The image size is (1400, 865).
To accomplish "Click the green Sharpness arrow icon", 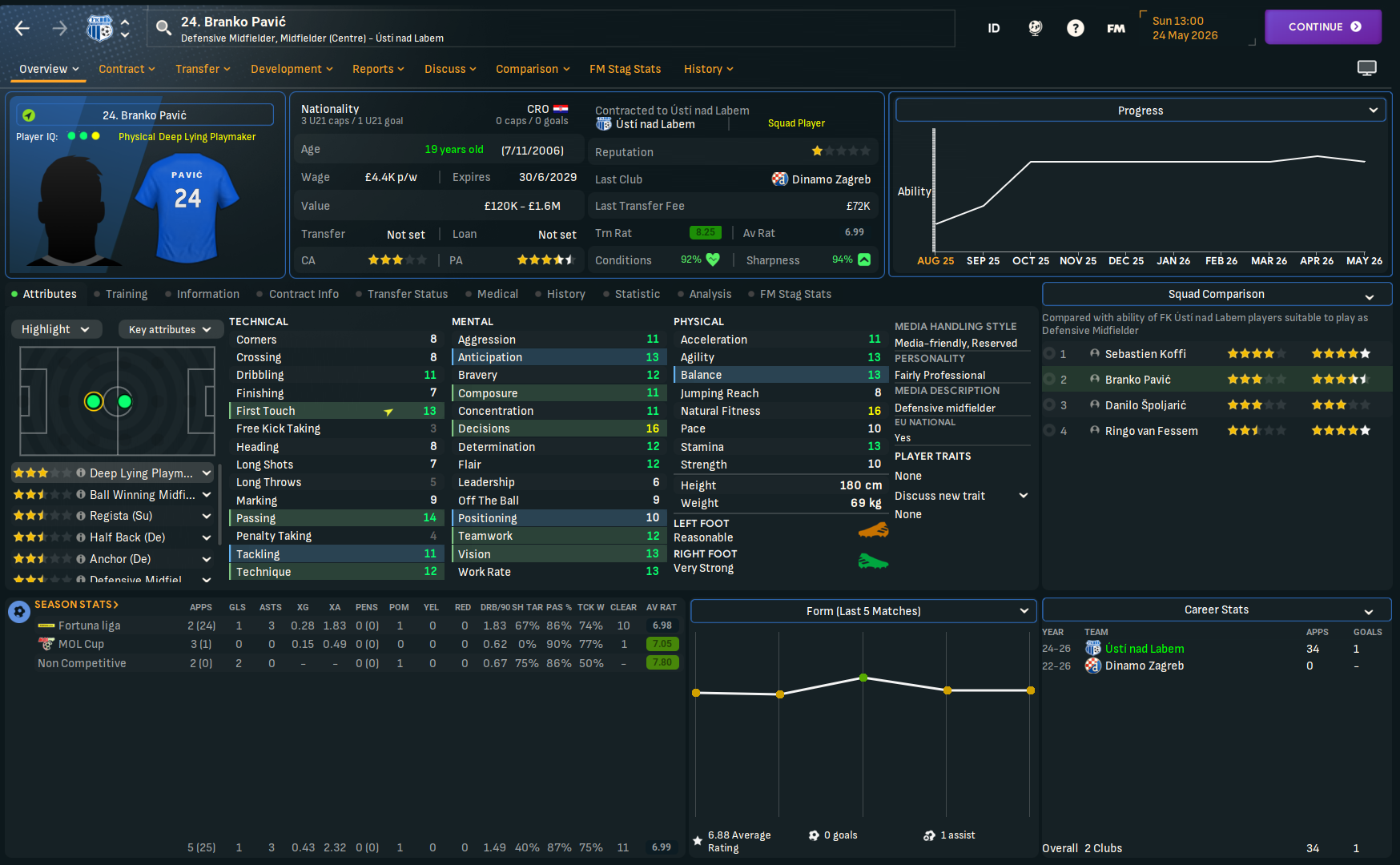I will [x=864, y=259].
